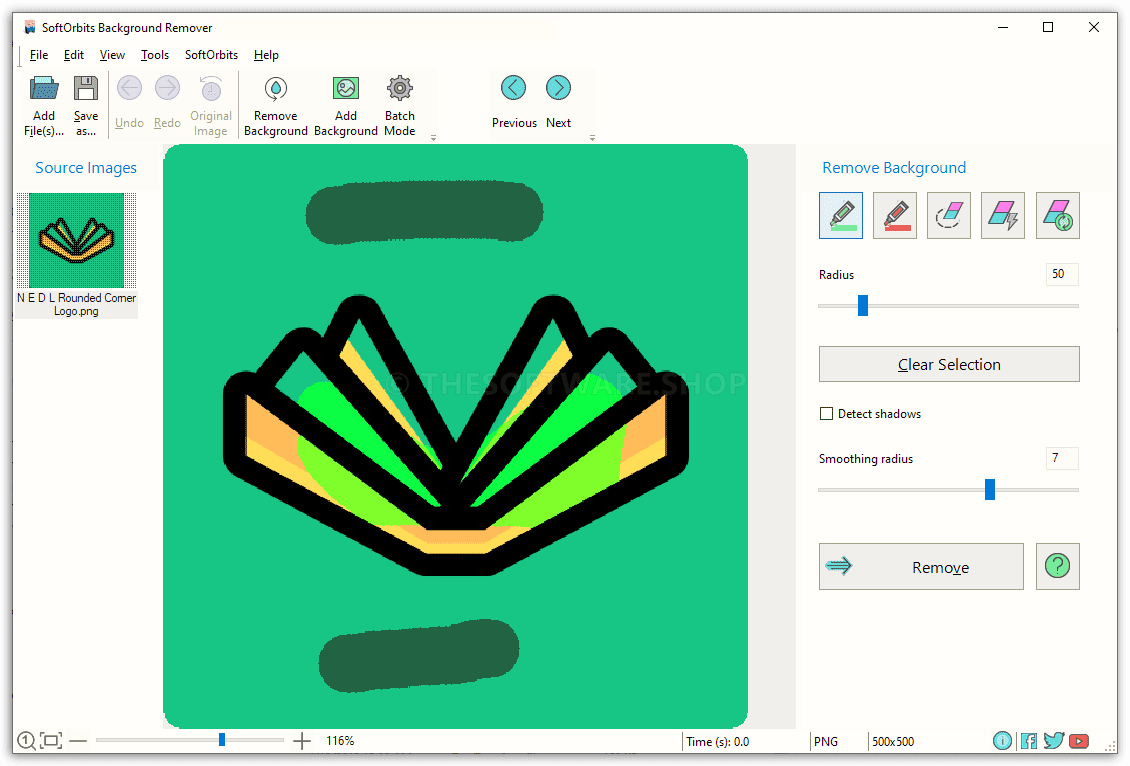Click the Add File(s) toolbar icon
Screen dimensions: 1130x766
(44, 88)
